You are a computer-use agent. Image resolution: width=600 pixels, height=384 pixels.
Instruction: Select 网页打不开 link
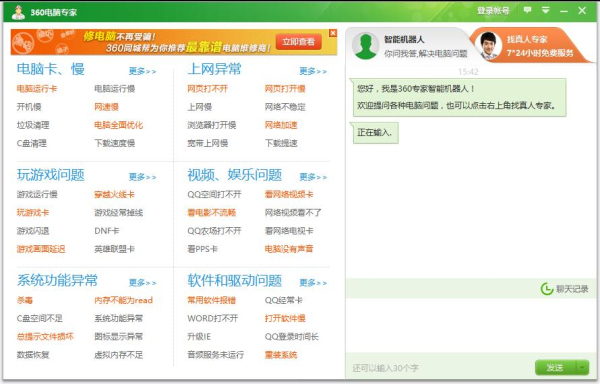pyautogui.click(x=207, y=89)
